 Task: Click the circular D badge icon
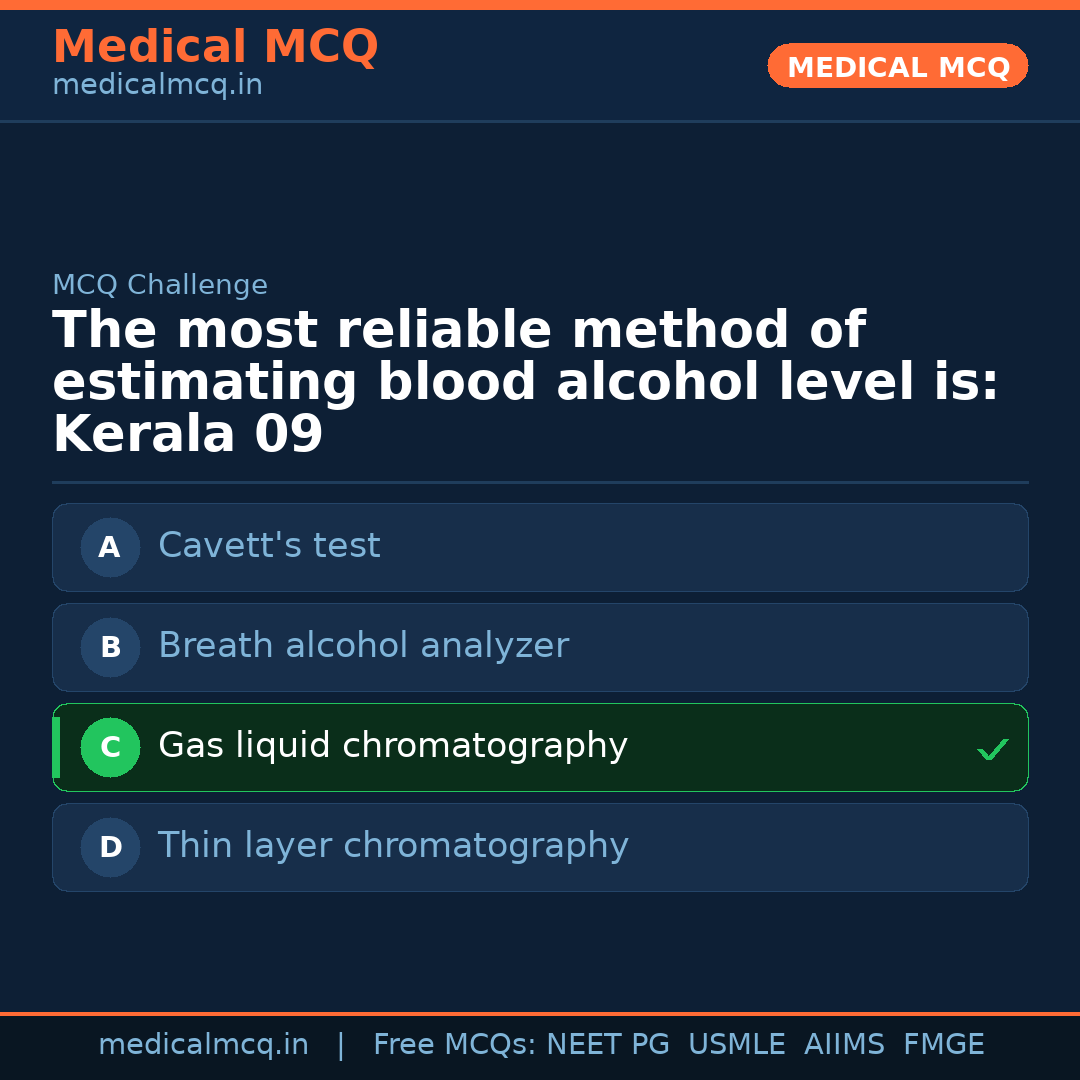[x=110, y=847]
